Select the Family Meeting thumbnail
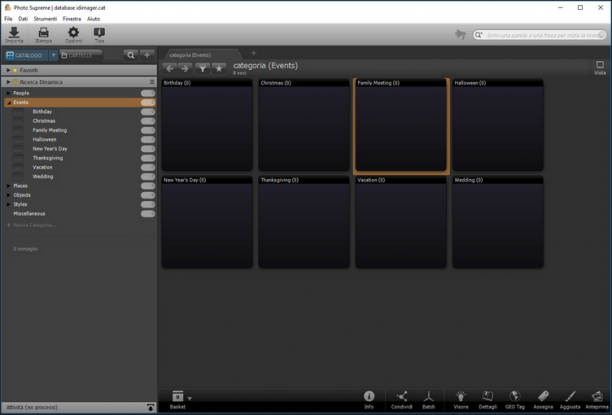612x415 pixels. [401, 126]
